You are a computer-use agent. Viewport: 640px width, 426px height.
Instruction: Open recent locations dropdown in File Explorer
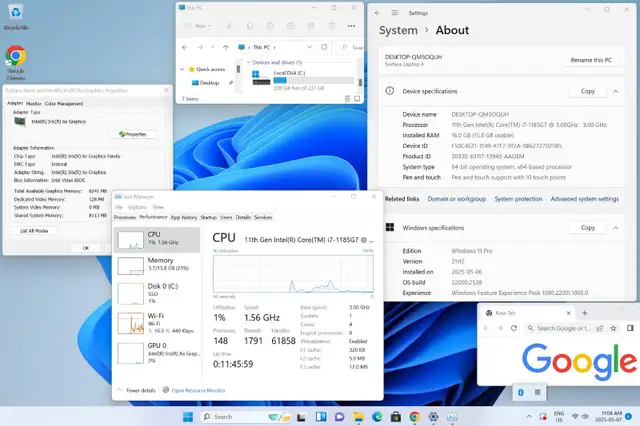(213, 47)
